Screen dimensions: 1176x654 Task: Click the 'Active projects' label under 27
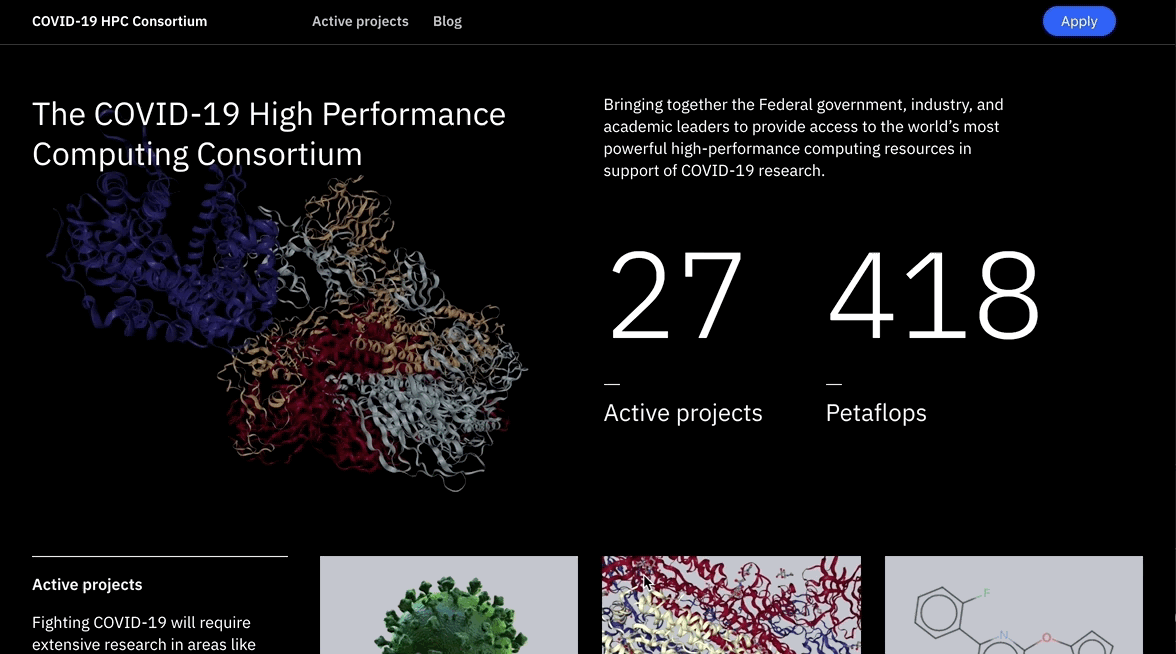point(682,412)
